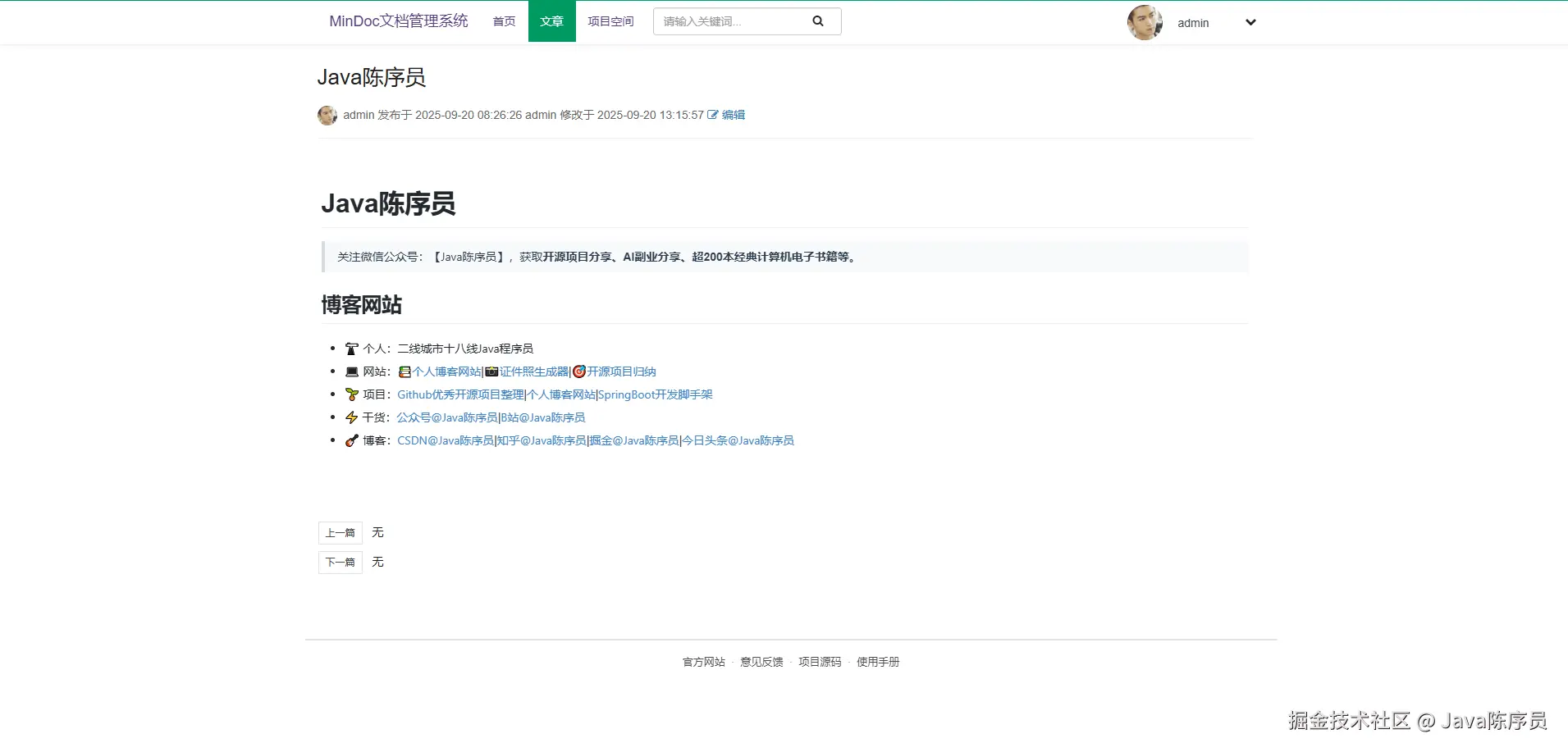Go to the 首页 home menu

[504, 21]
